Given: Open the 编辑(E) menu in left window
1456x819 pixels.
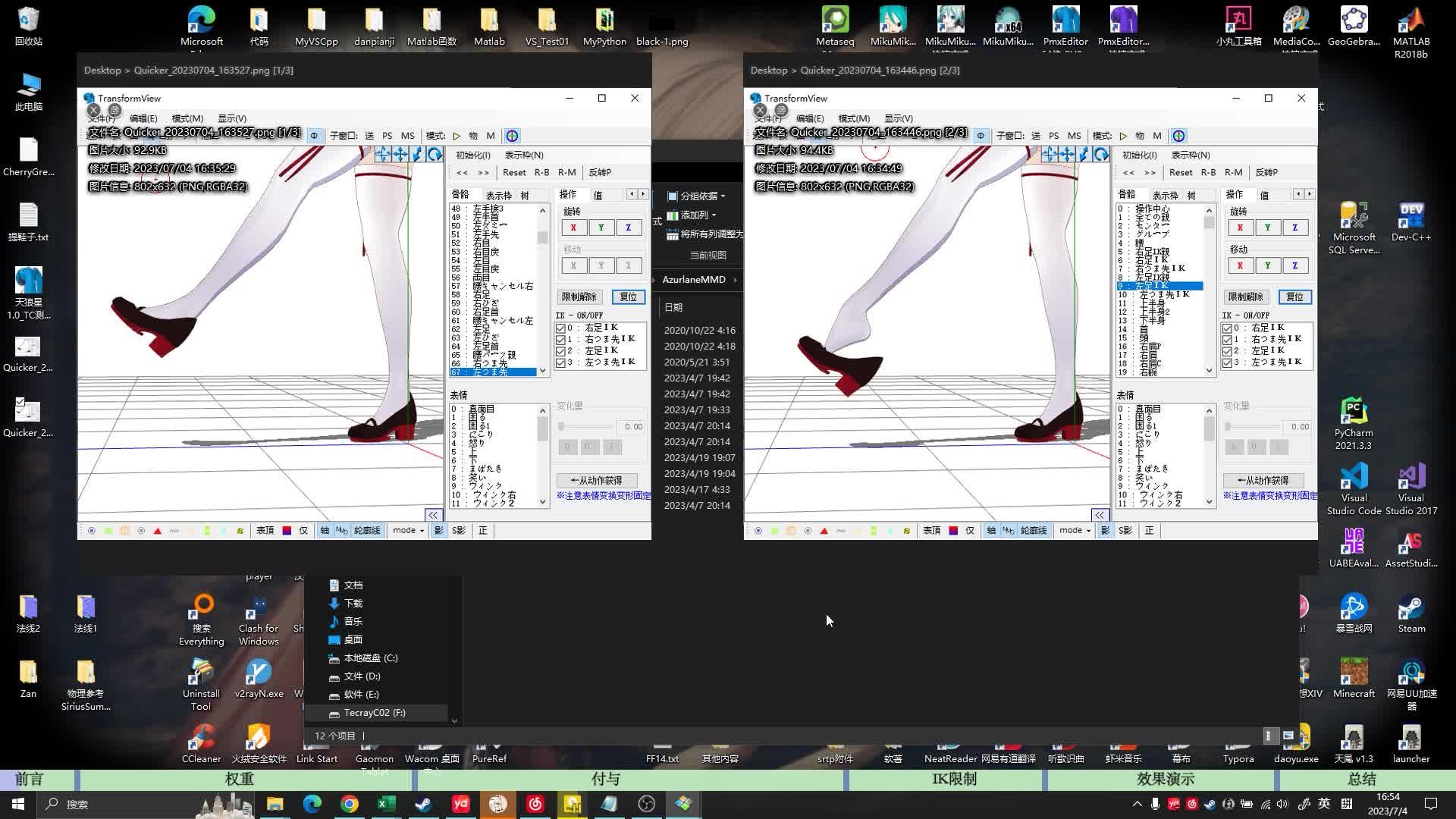Looking at the screenshot, I should 143,118.
